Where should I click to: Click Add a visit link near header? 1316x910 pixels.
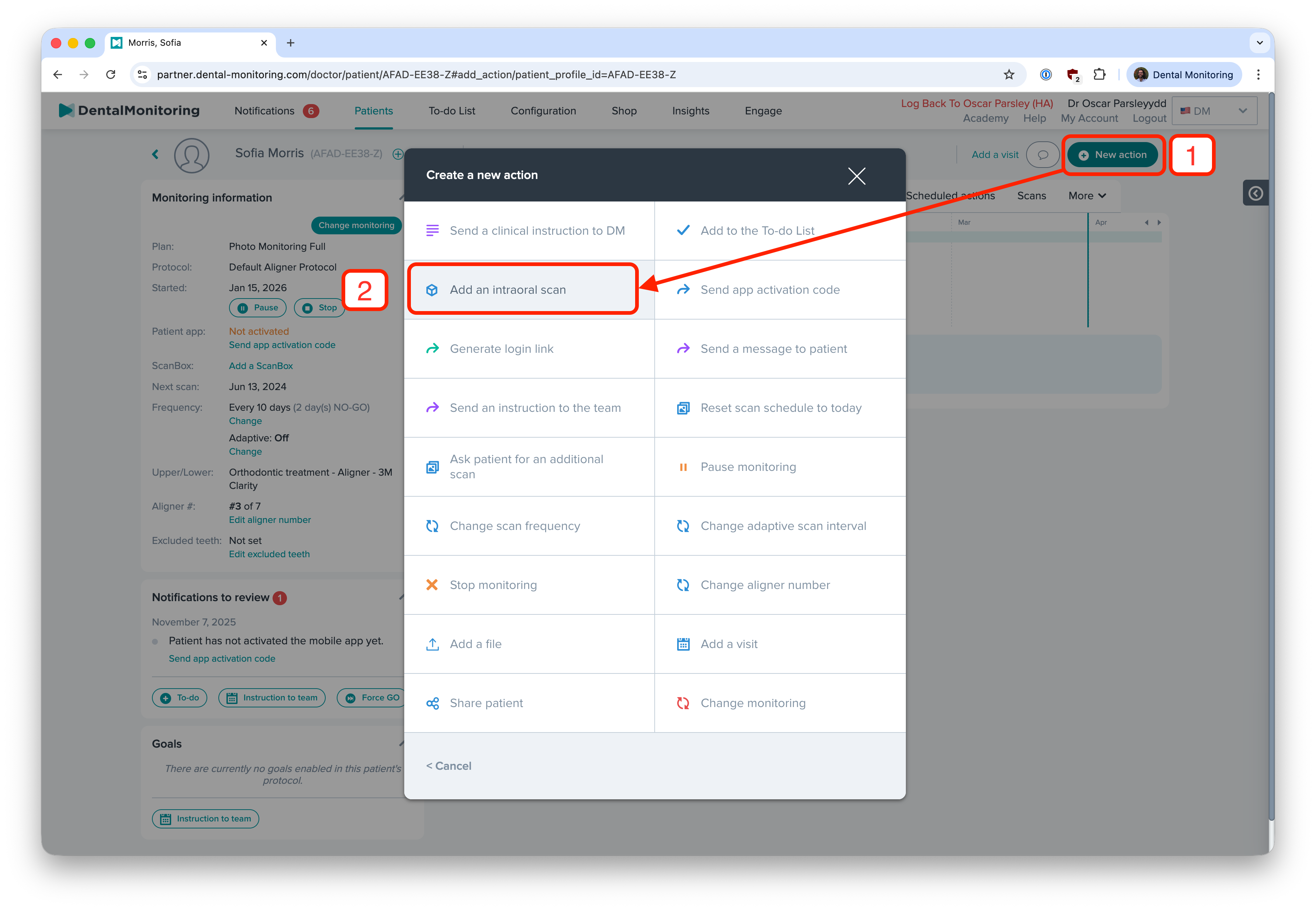point(994,155)
